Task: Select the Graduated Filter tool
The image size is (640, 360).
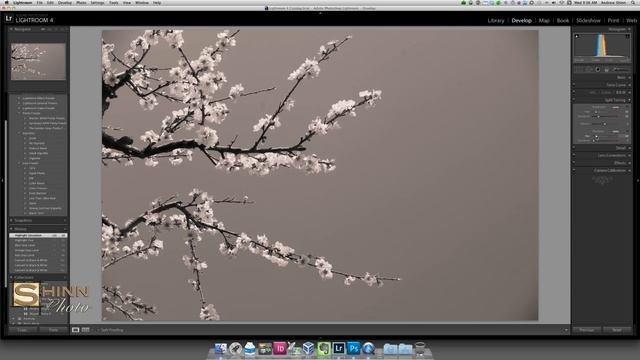Action: point(607,69)
